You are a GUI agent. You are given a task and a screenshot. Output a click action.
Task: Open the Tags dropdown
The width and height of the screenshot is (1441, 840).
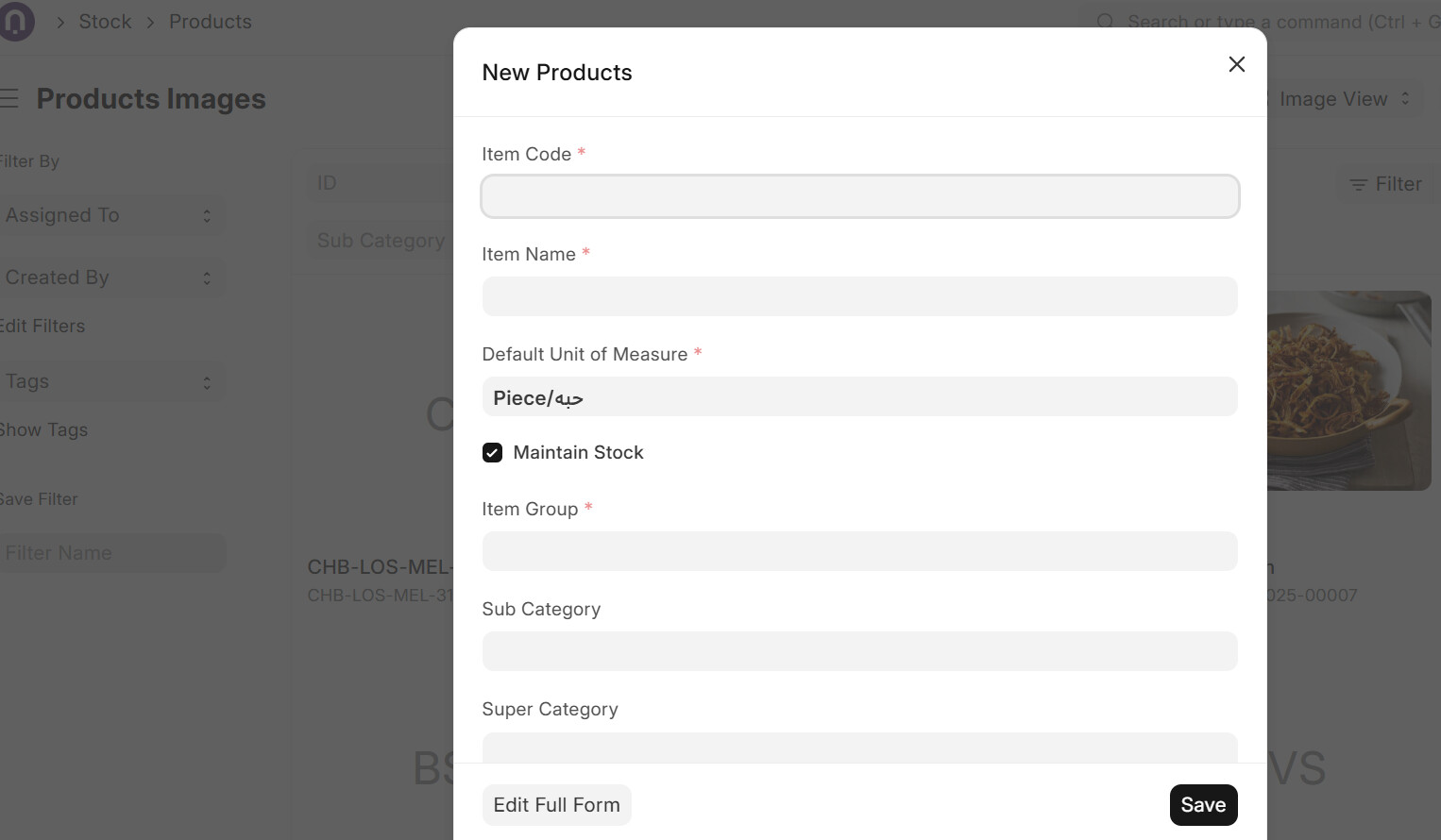111,381
